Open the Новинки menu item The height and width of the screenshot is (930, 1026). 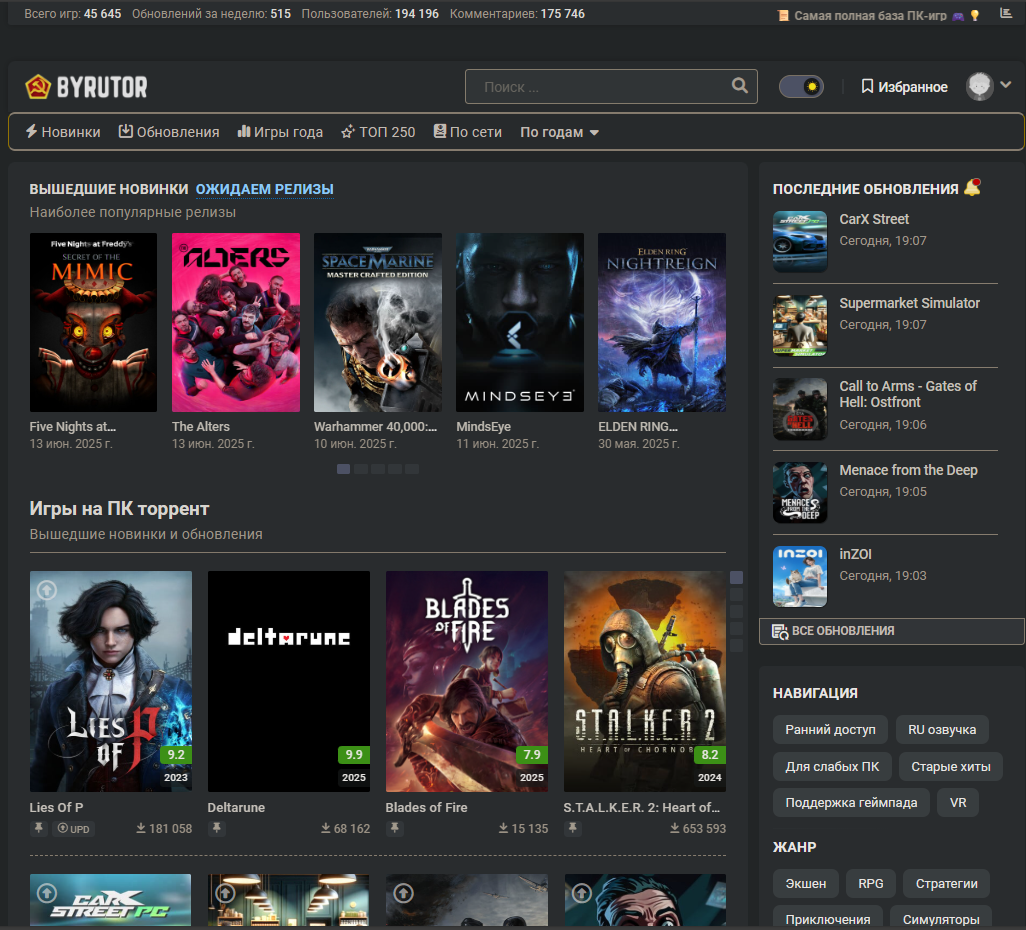point(63,132)
